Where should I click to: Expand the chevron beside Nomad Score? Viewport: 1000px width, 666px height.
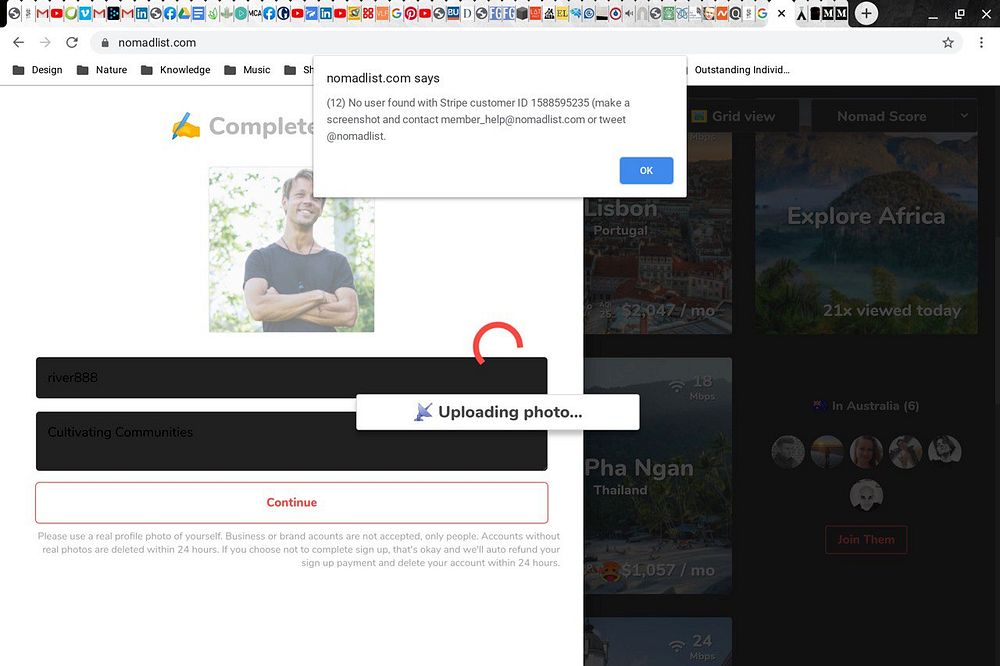click(964, 115)
